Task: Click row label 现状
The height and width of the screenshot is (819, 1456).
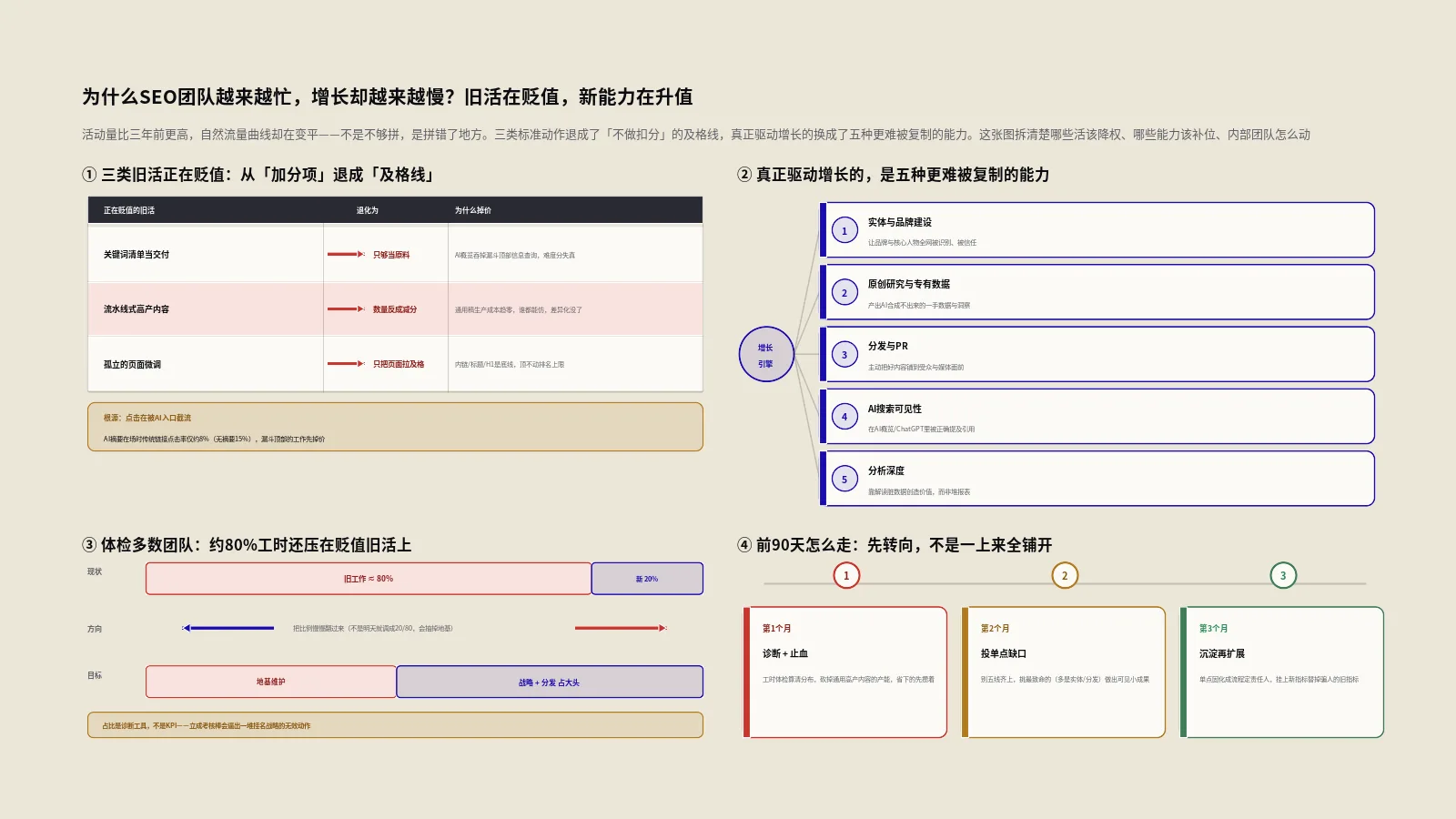Action: click(95, 571)
